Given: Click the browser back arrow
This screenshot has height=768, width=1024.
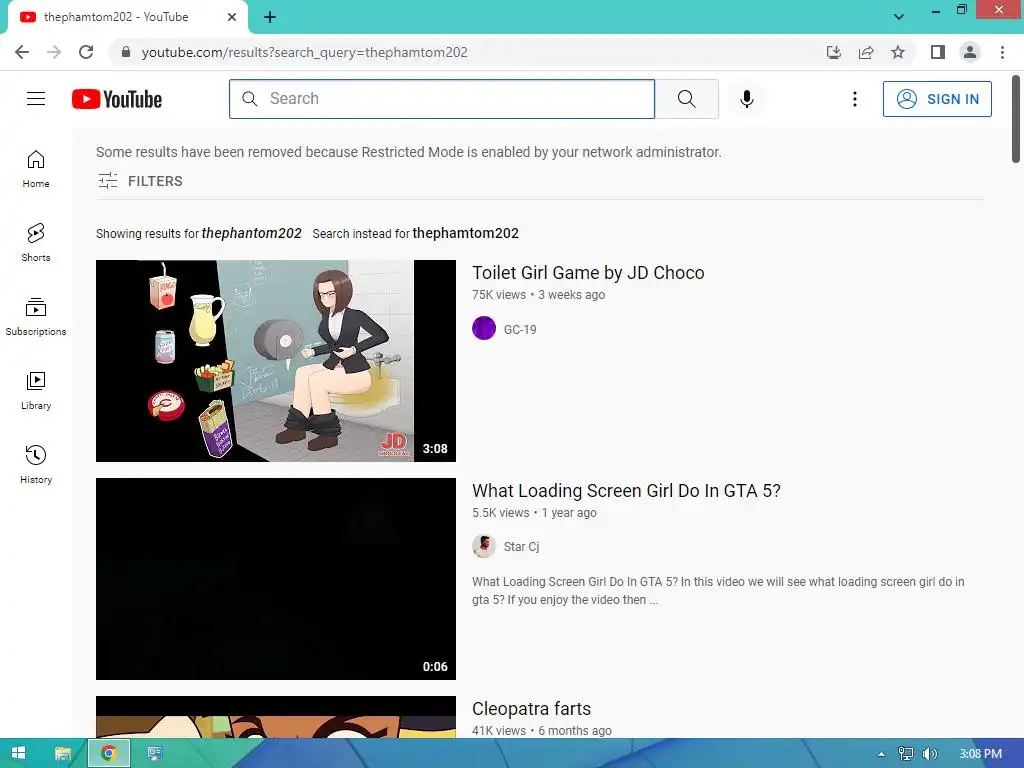Looking at the screenshot, I should (22, 52).
